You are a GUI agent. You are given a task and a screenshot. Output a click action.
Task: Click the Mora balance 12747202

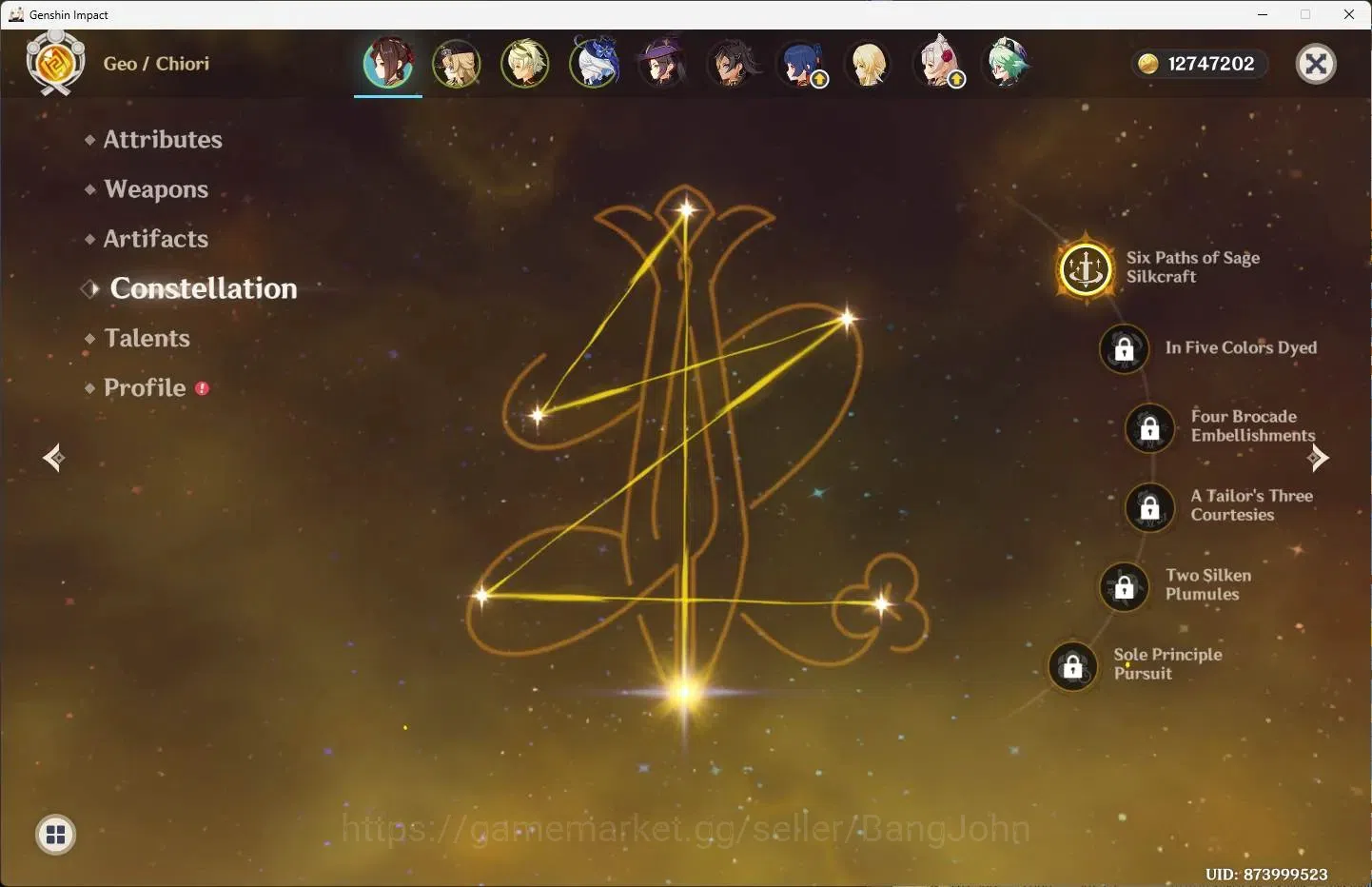(1211, 64)
